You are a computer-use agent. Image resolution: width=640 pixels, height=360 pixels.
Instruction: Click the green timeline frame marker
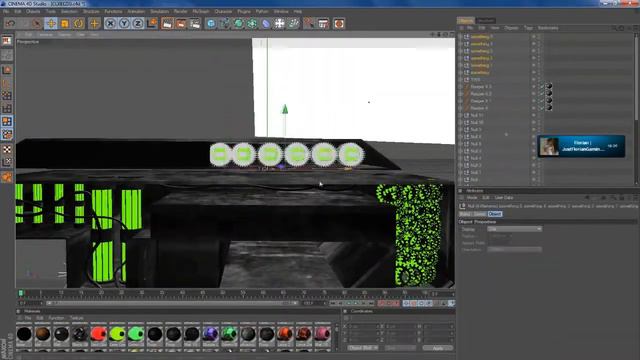[x=21, y=293]
